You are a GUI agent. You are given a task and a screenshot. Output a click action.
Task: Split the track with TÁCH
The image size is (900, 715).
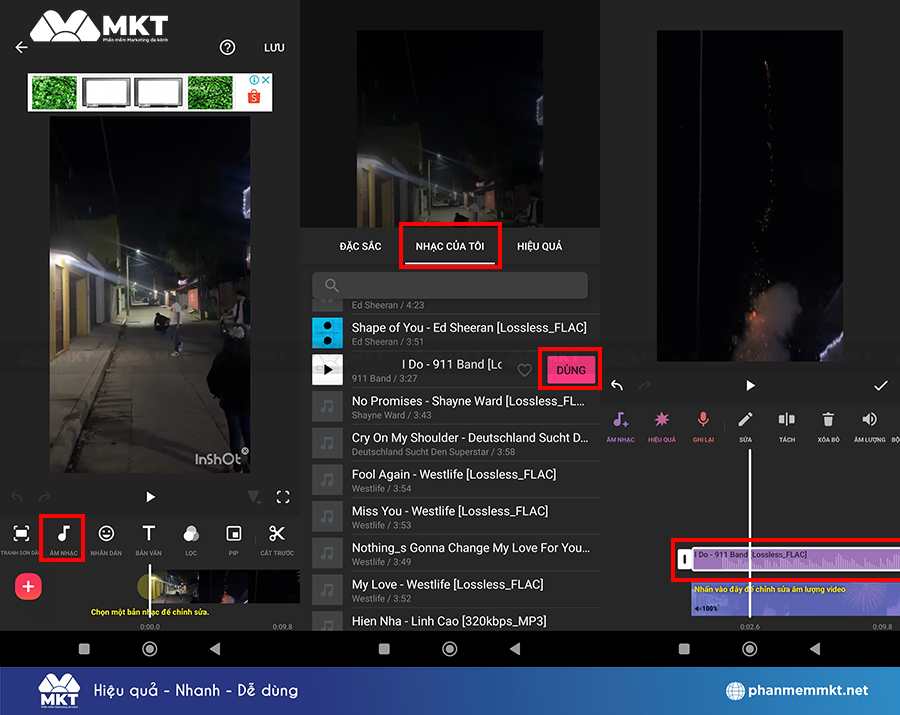click(787, 426)
